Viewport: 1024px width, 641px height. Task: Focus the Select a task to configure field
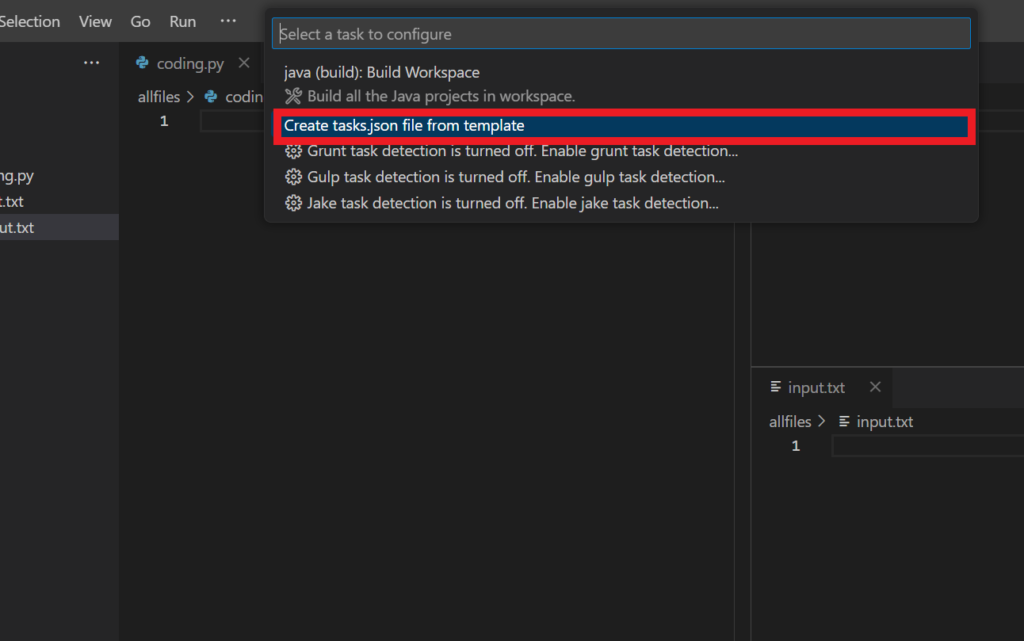pos(621,34)
